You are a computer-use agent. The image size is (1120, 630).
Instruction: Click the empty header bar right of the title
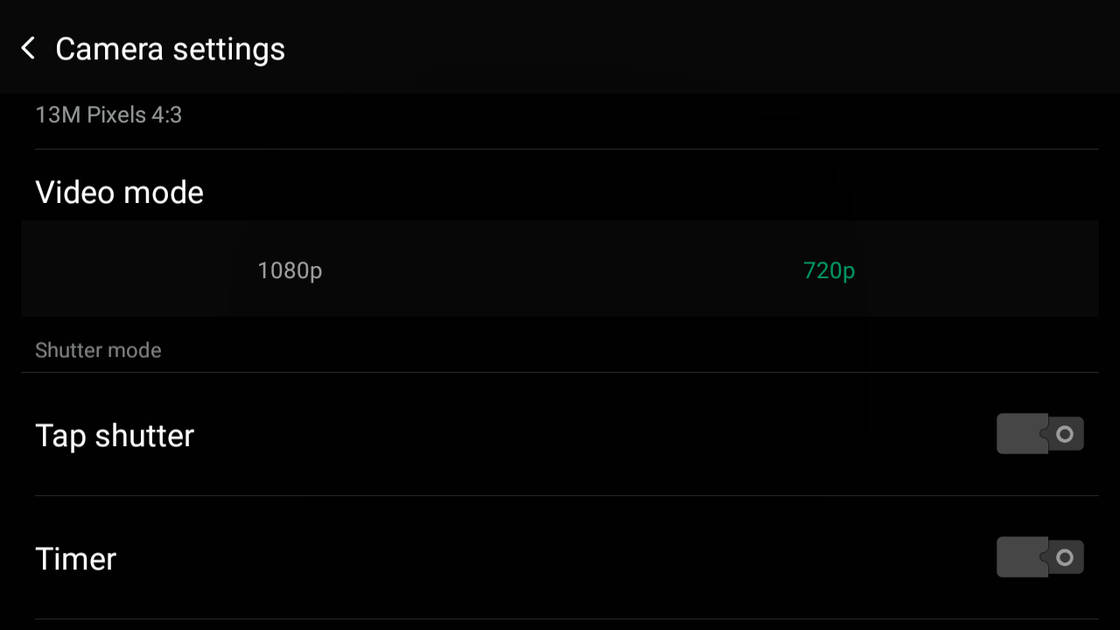click(x=700, y=48)
